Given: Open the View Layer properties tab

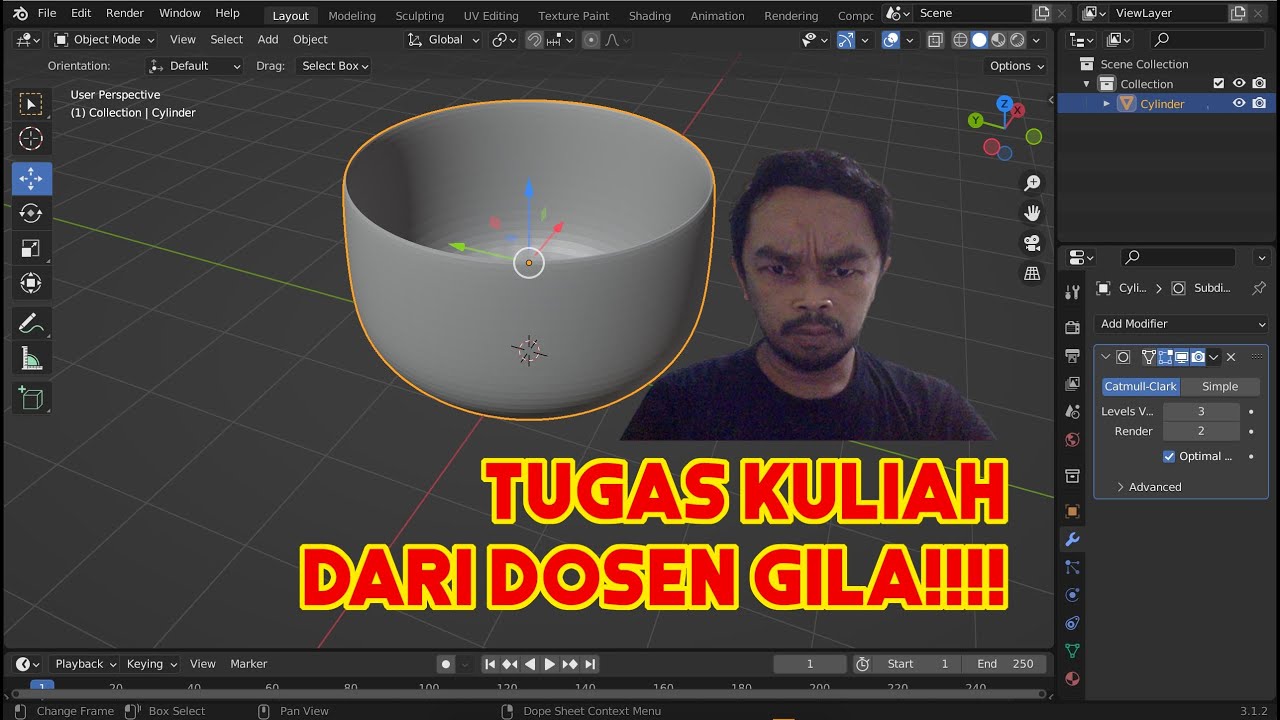Looking at the screenshot, I should click(1072, 383).
